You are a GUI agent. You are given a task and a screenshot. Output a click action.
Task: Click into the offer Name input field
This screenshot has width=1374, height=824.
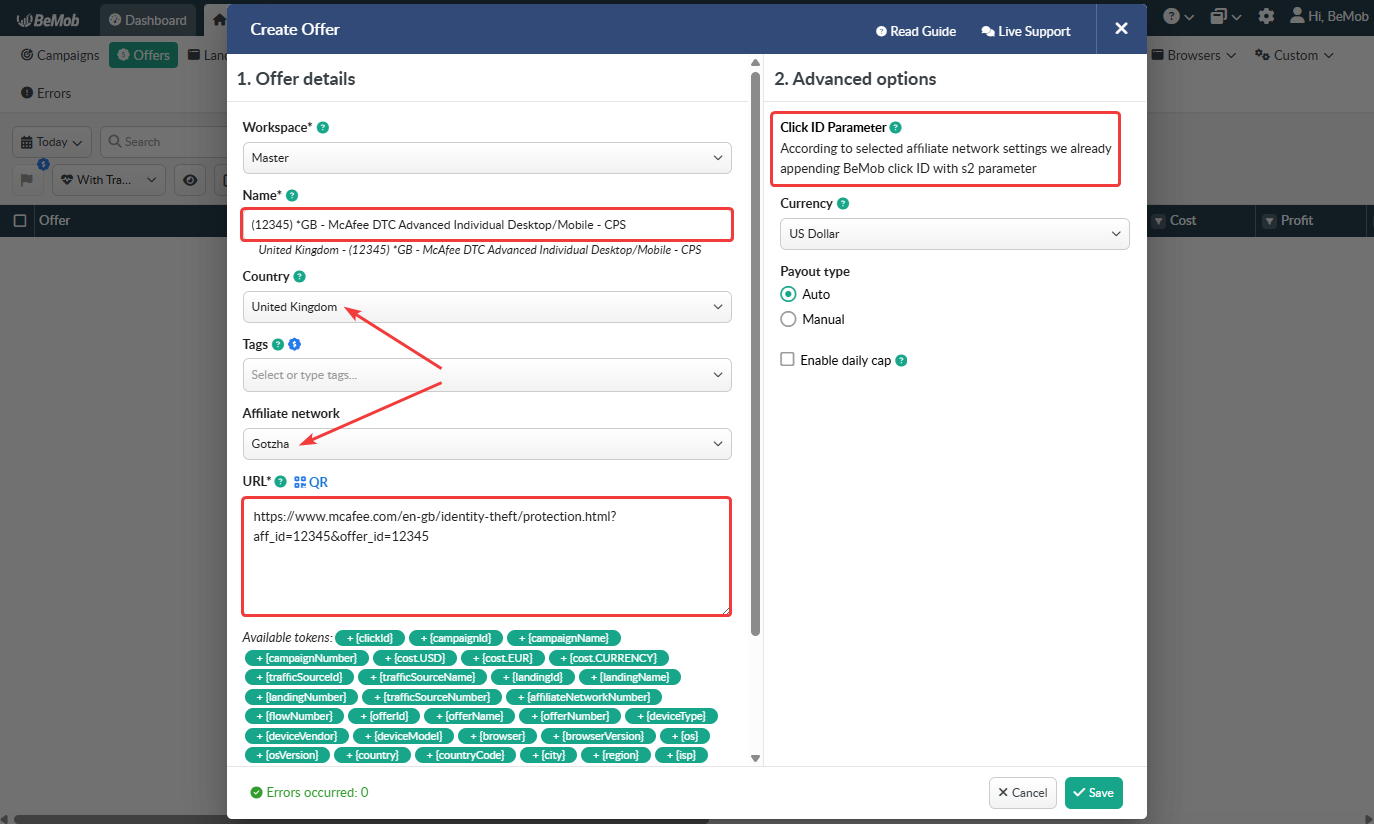click(x=487, y=224)
